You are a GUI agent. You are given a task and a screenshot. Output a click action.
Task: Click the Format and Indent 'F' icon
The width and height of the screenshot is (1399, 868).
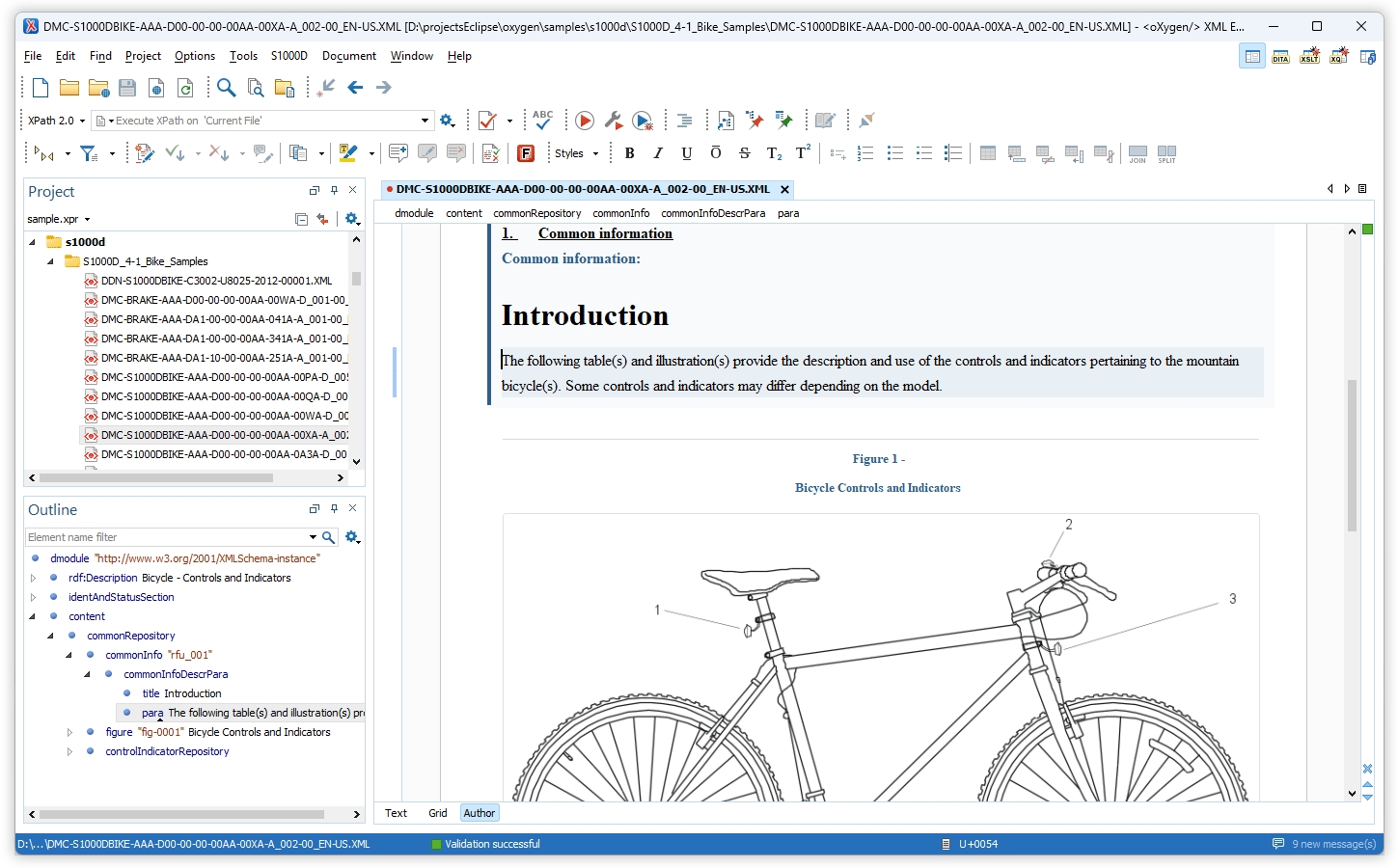tap(526, 152)
